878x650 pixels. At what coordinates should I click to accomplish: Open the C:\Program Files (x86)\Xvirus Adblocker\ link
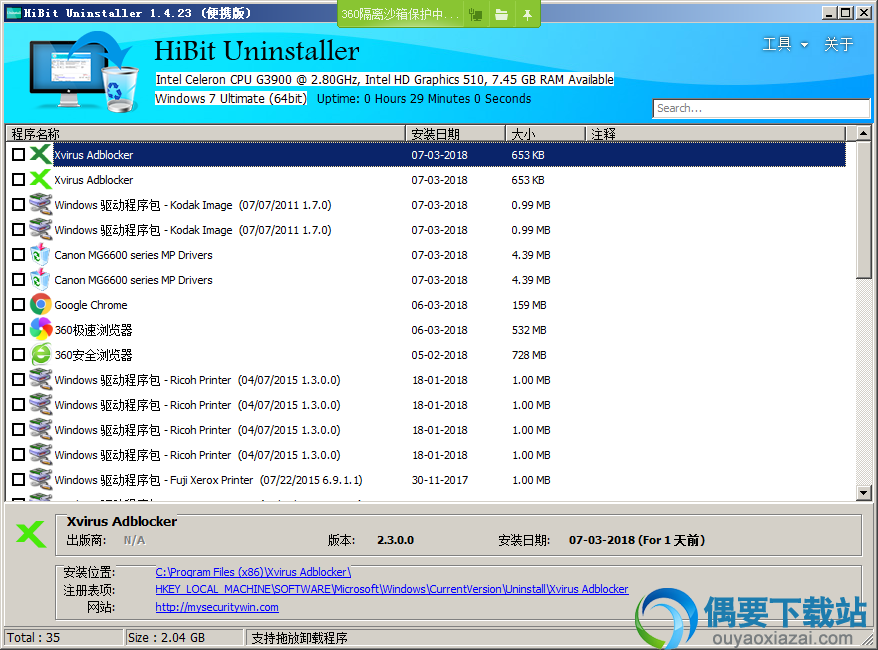(253, 572)
